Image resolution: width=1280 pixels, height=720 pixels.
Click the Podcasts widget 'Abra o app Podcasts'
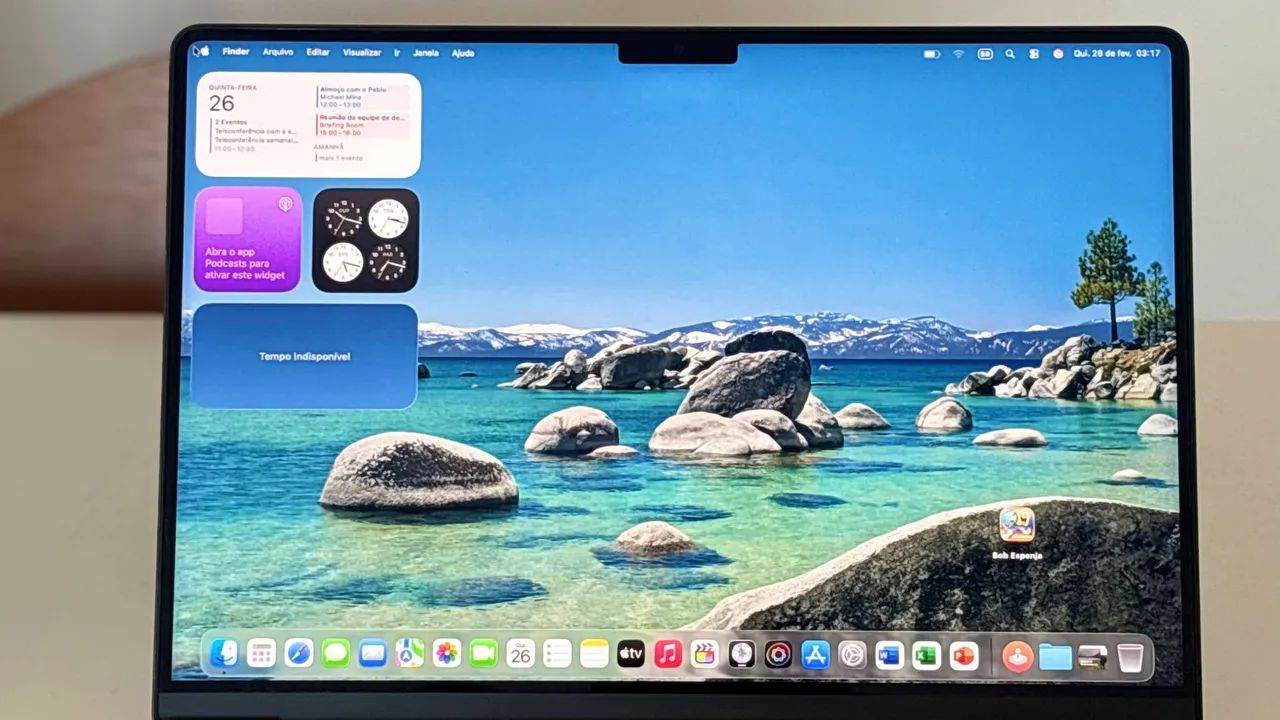[x=248, y=239]
